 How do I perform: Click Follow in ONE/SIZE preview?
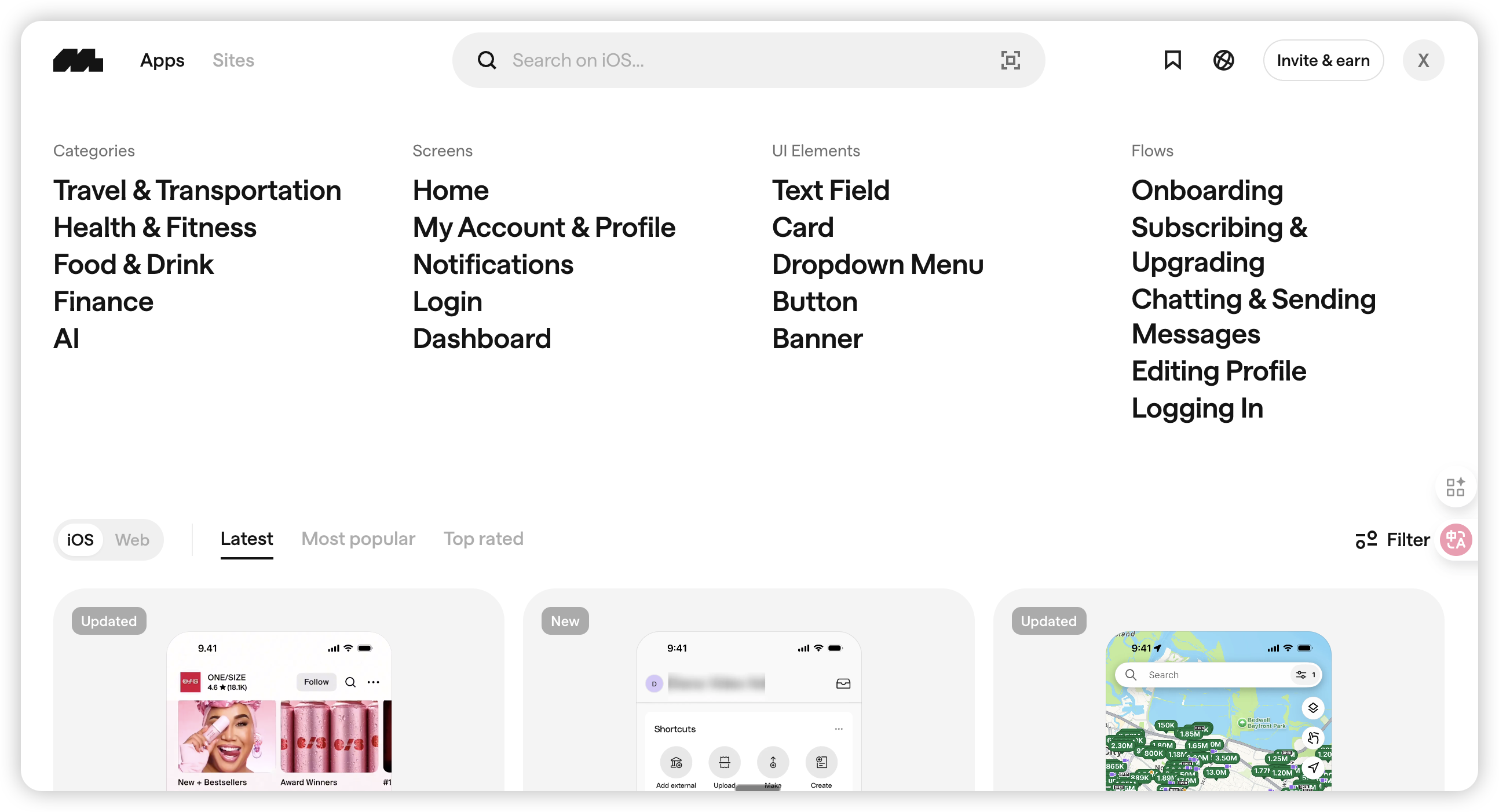coord(316,682)
